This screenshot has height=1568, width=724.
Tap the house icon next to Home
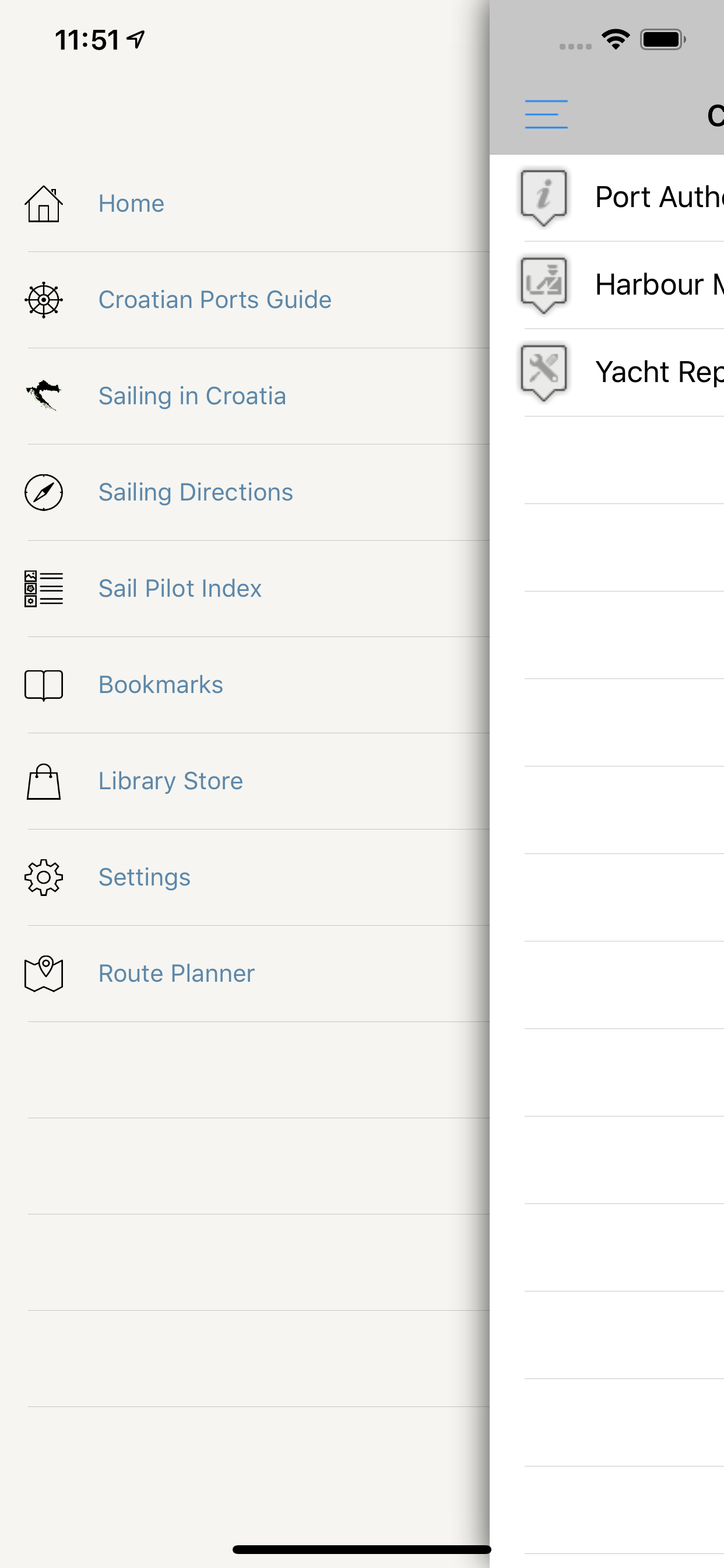pyautogui.click(x=43, y=204)
